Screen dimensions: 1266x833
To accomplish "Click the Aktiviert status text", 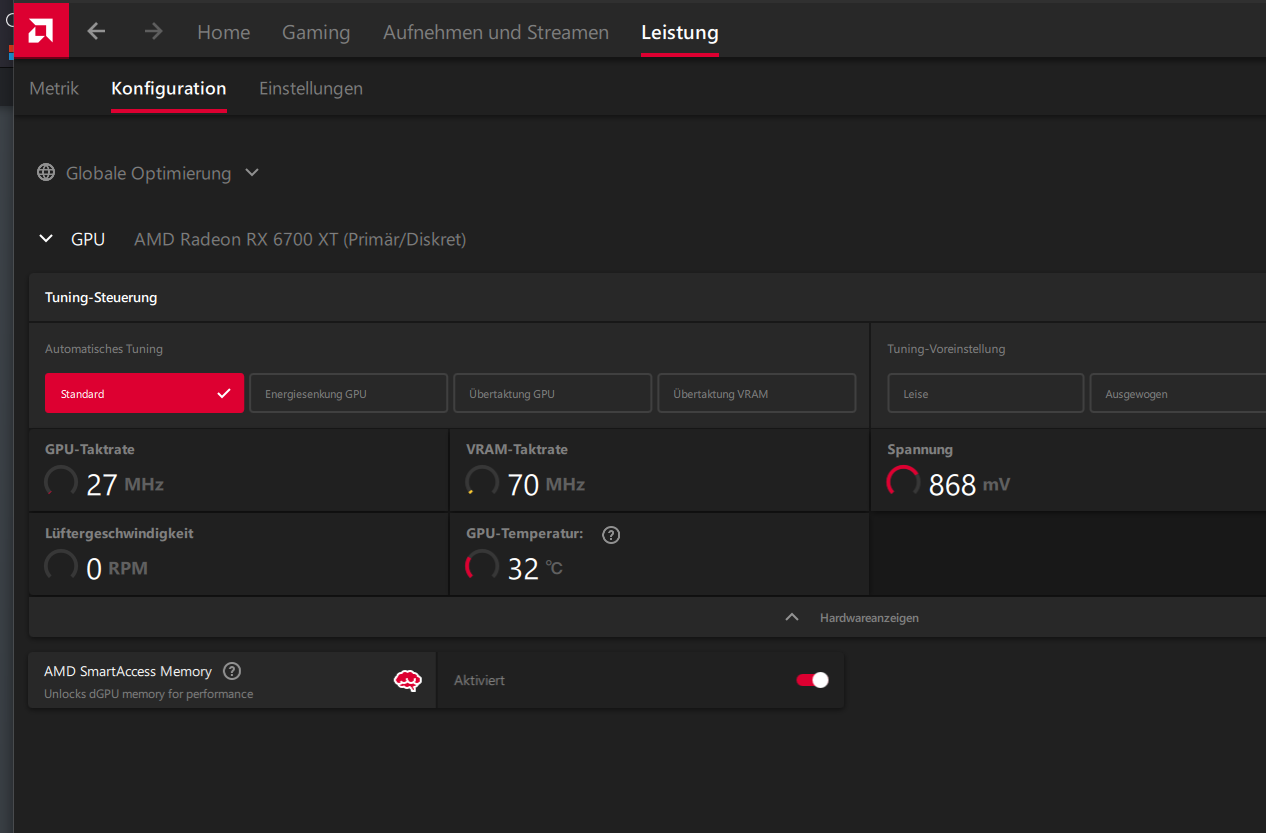I will tap(479, 680).
